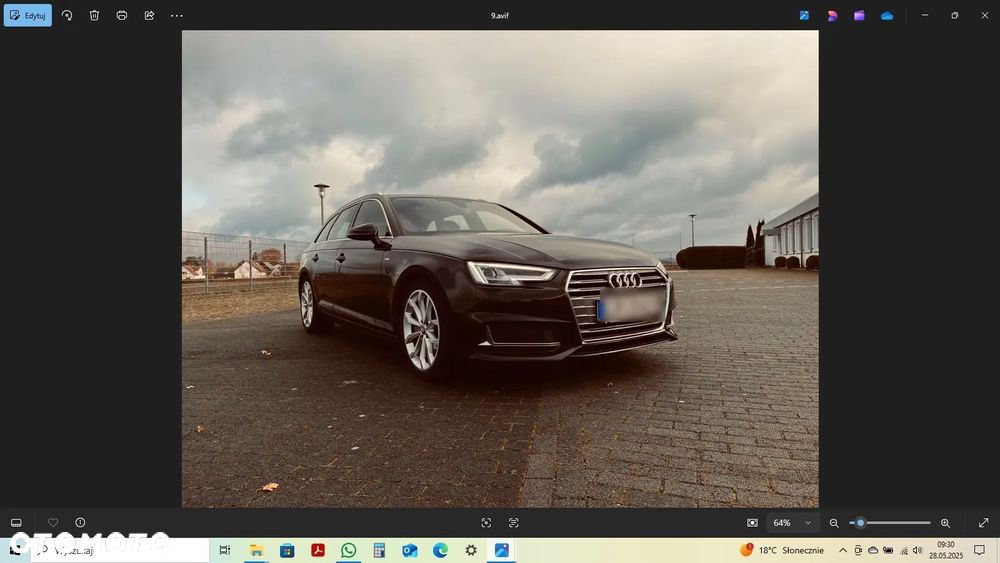Delete the photo using the trash icon

pos(94,15)
